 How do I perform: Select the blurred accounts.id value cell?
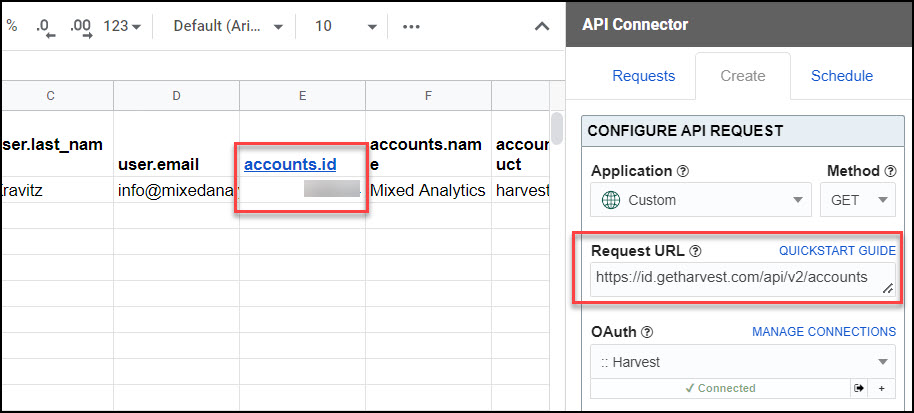(303, 190)
